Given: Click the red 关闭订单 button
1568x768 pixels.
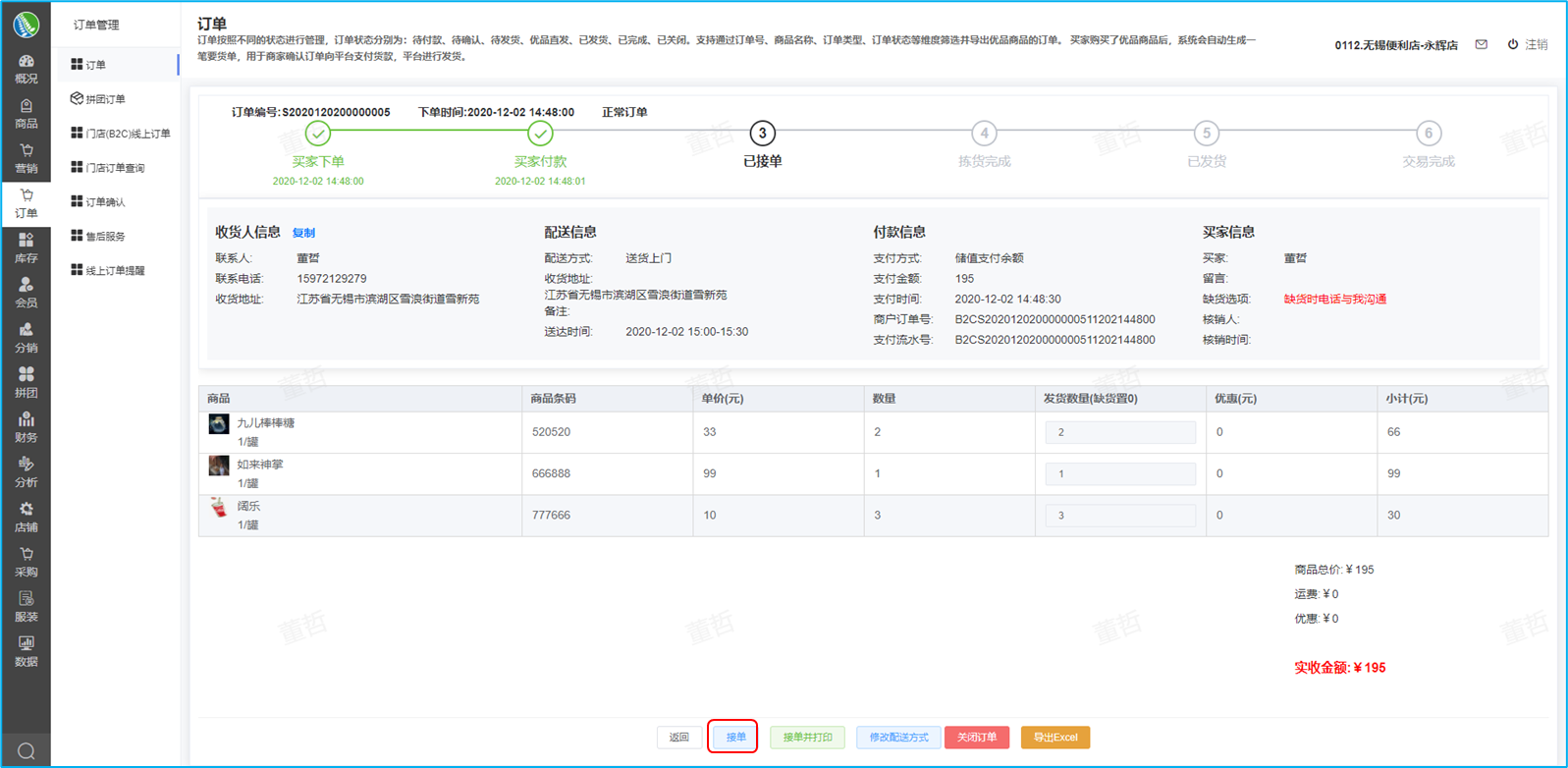Looking at the screenshot, I should (x=976, y=738).
